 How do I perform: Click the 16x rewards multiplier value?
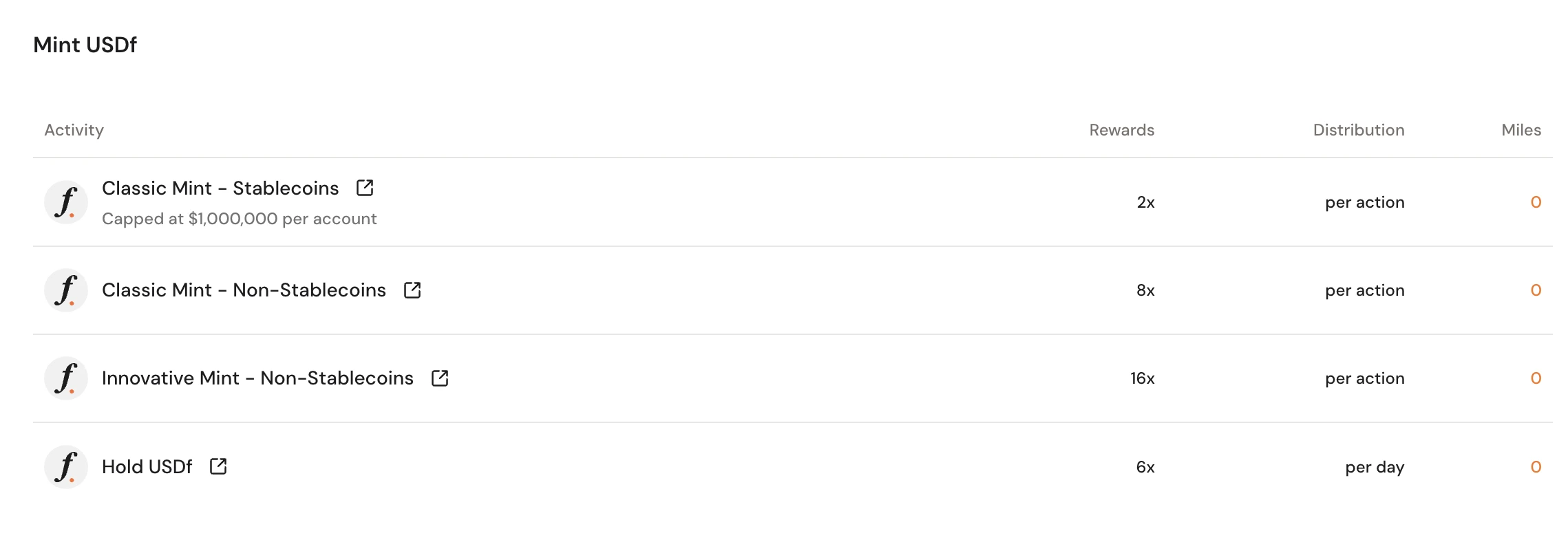pos(1142,378)
